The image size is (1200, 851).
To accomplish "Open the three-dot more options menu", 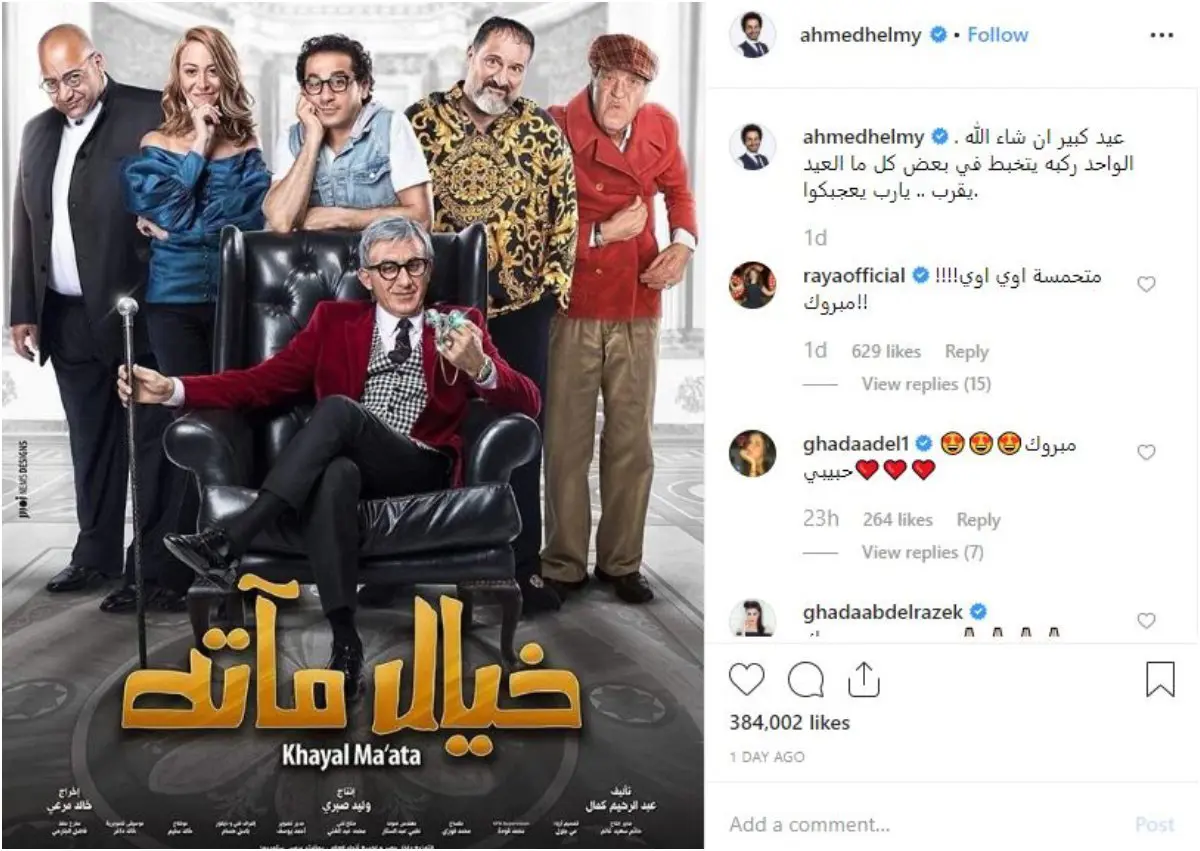I will tap(1160, 35).
